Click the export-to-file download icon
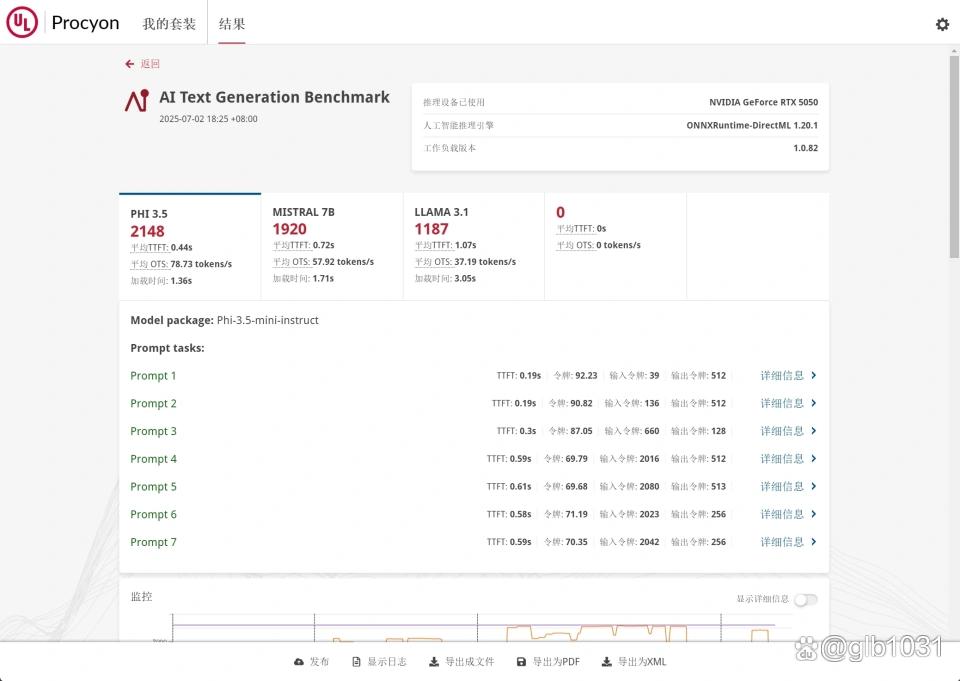 coord(433,662)
